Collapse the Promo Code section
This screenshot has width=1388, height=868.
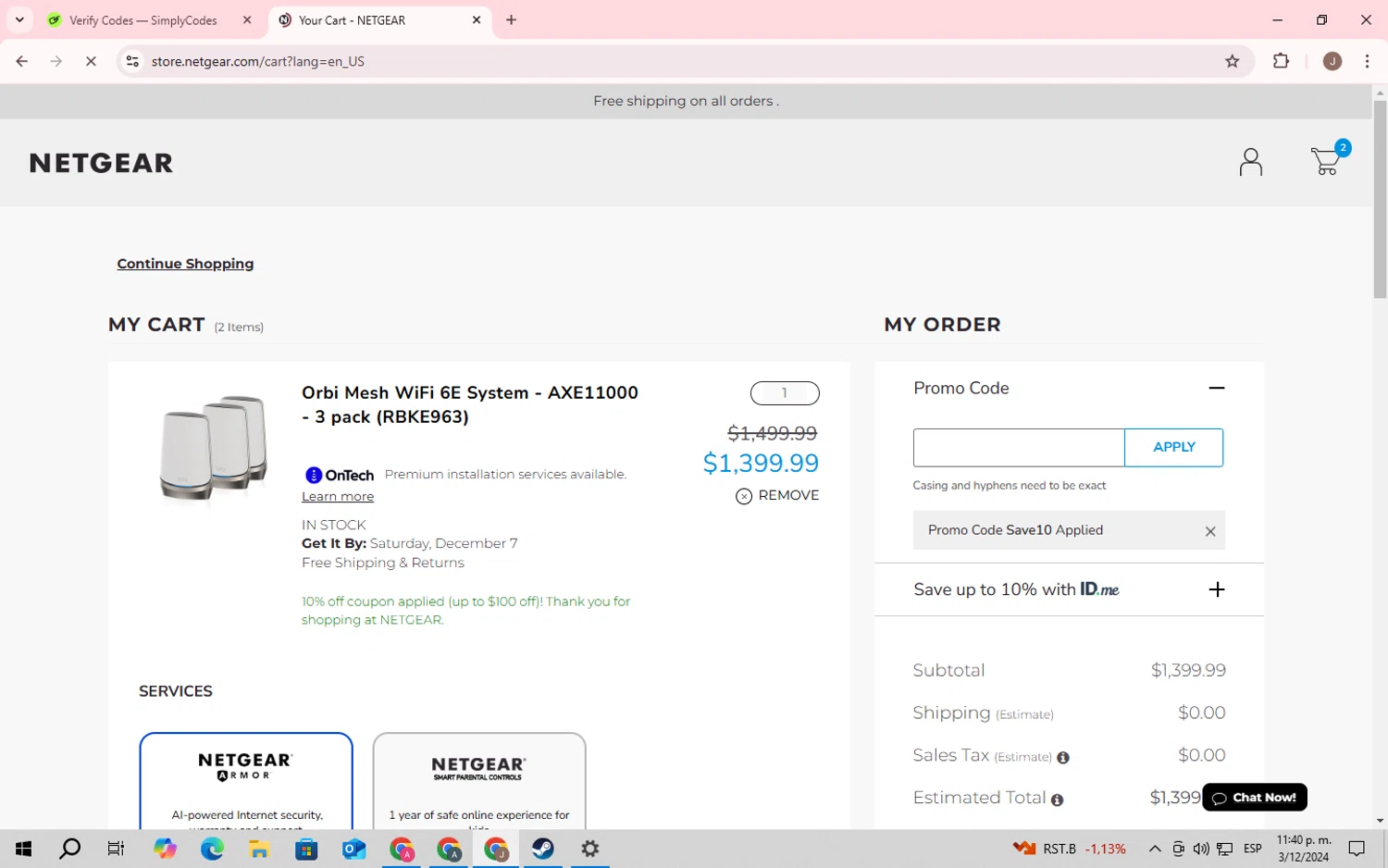coord(1217,388)
